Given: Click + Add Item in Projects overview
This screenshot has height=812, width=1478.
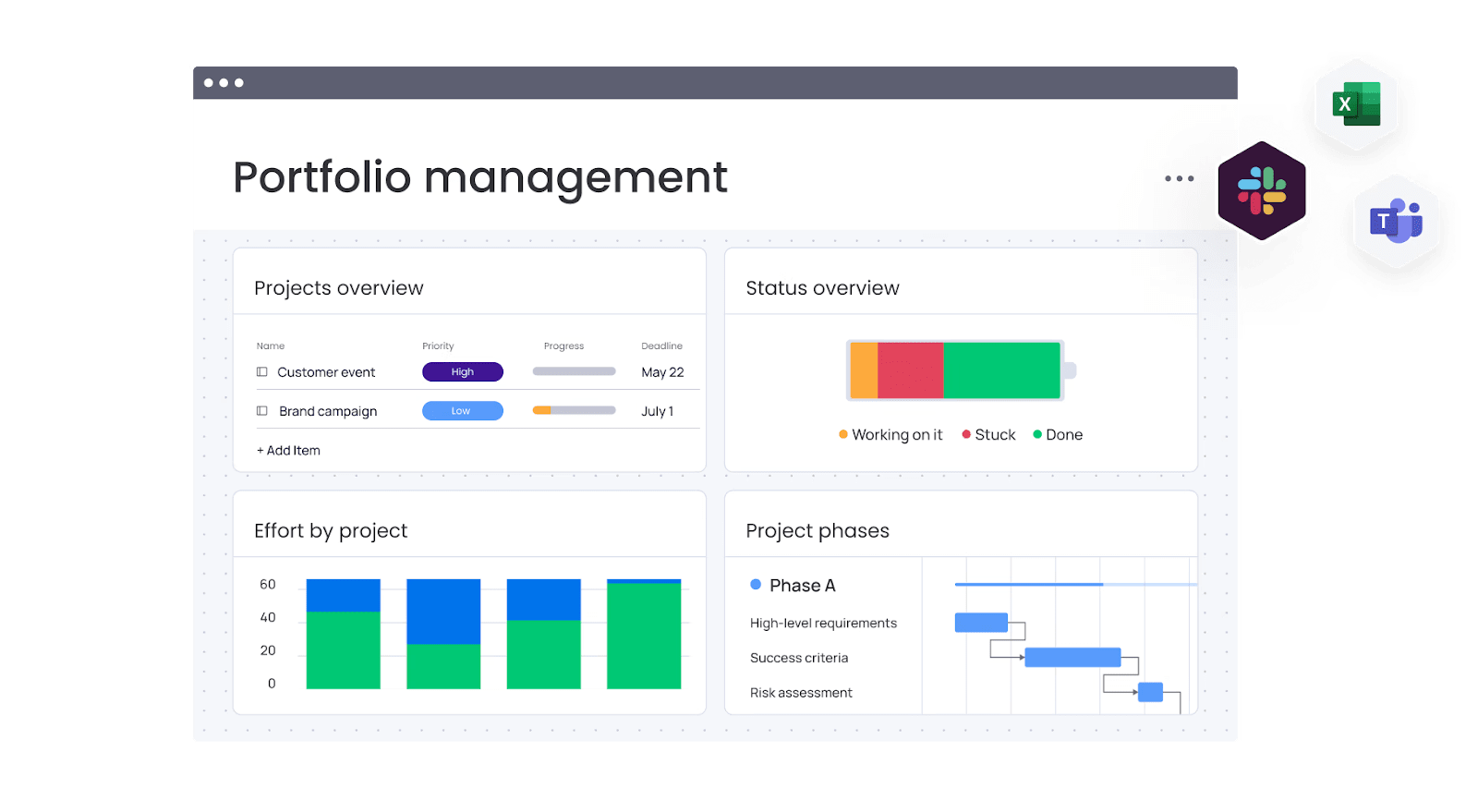Looking at the screenshot, I should (x=288, y=451).
